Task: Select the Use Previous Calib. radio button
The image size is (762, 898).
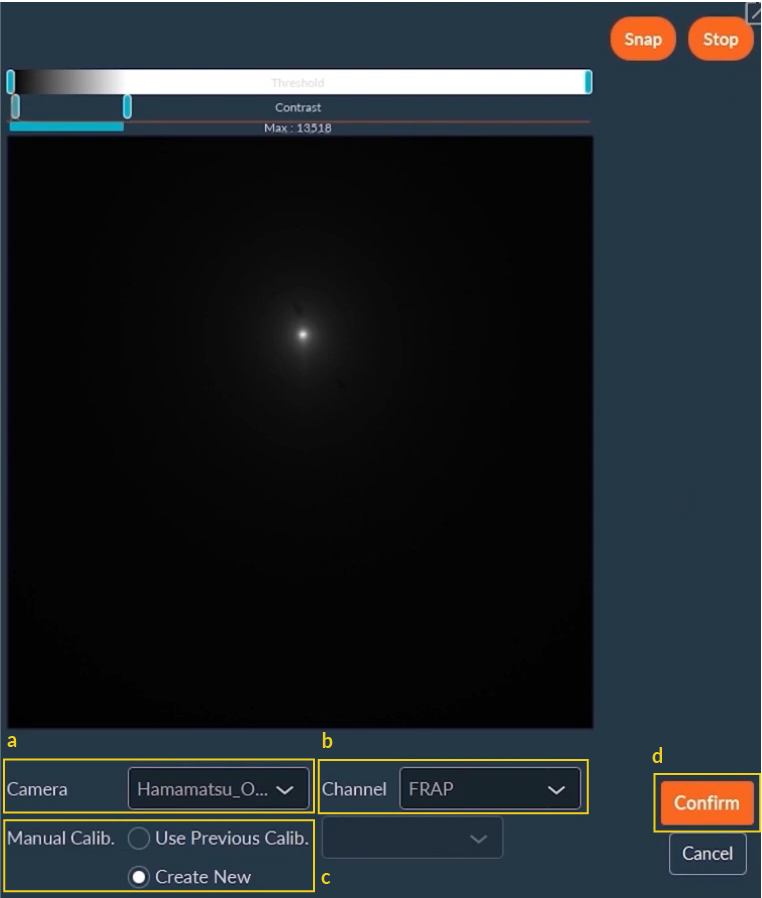Action: [140, 838]
